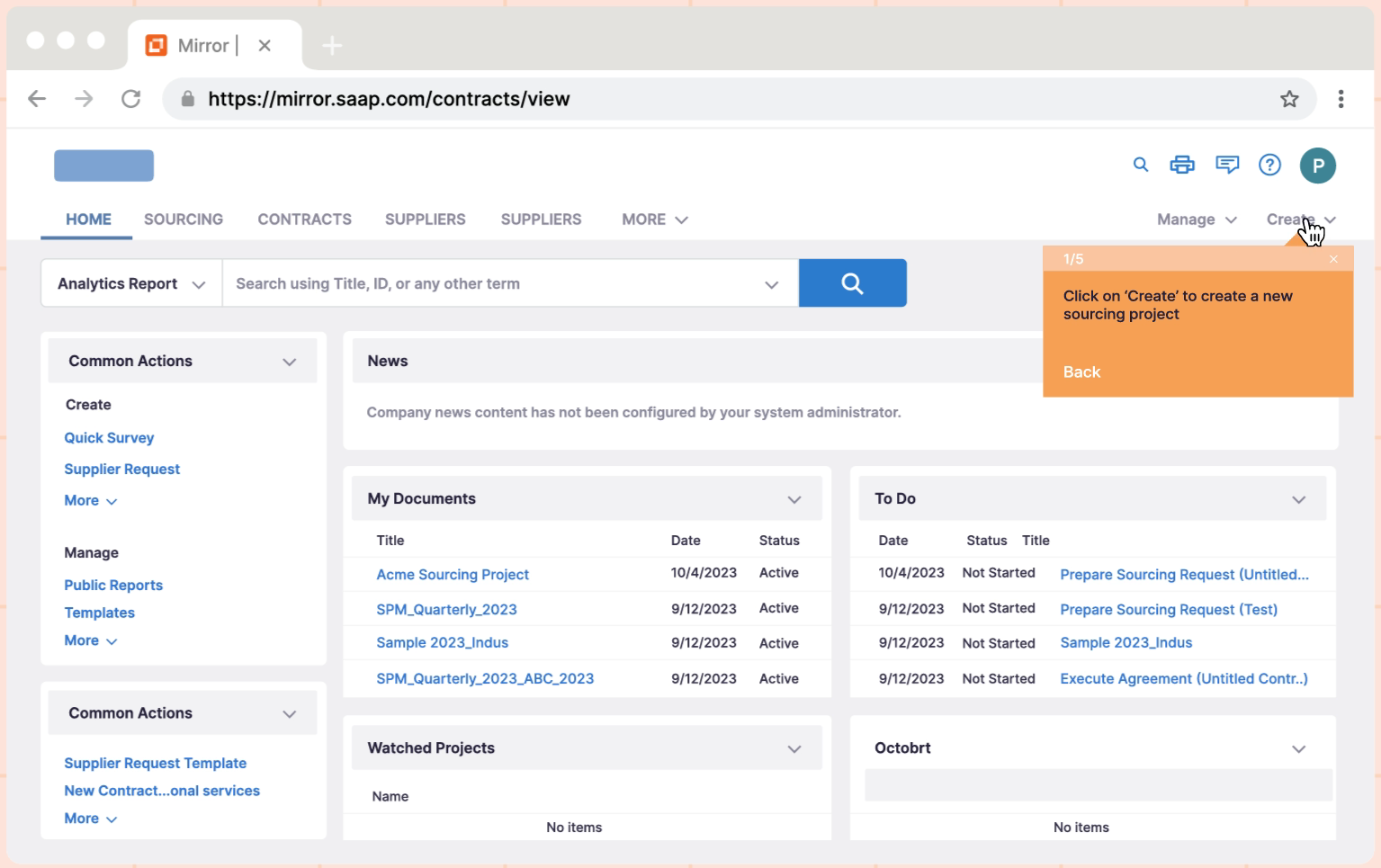Click Back in the orange tooltip
This screenshot has width=1381, height=868.
coord(1081,371)
